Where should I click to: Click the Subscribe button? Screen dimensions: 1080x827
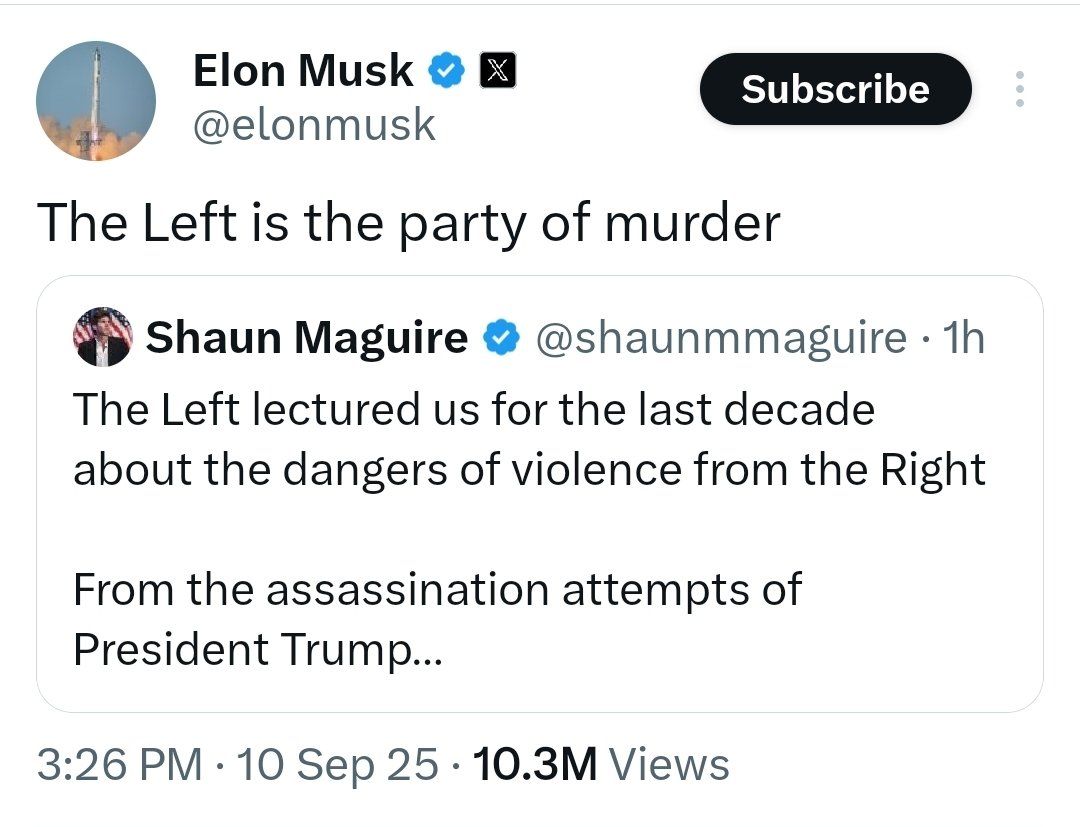tap(835, 89)
